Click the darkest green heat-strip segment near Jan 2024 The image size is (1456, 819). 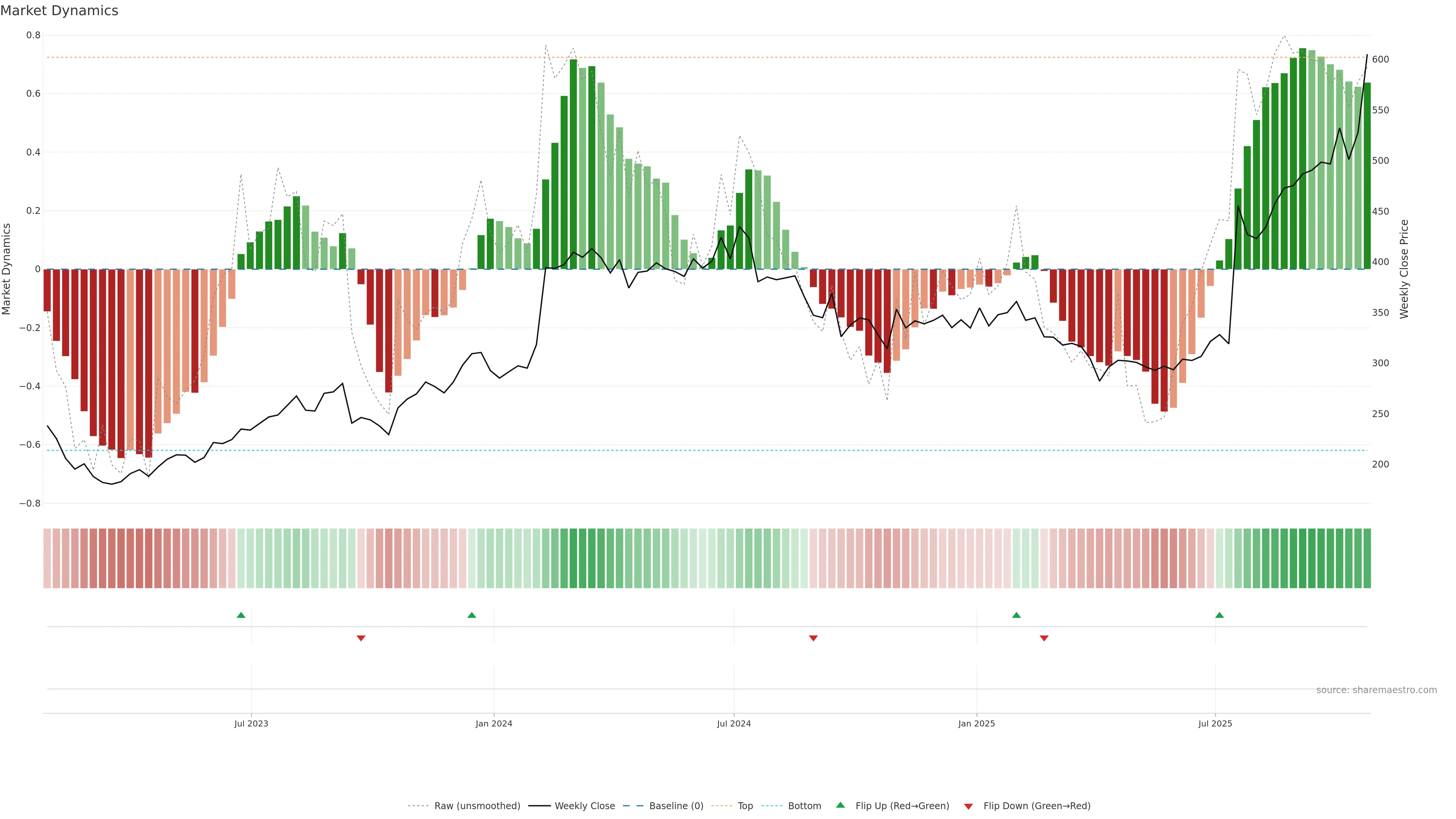click(573, 559)
